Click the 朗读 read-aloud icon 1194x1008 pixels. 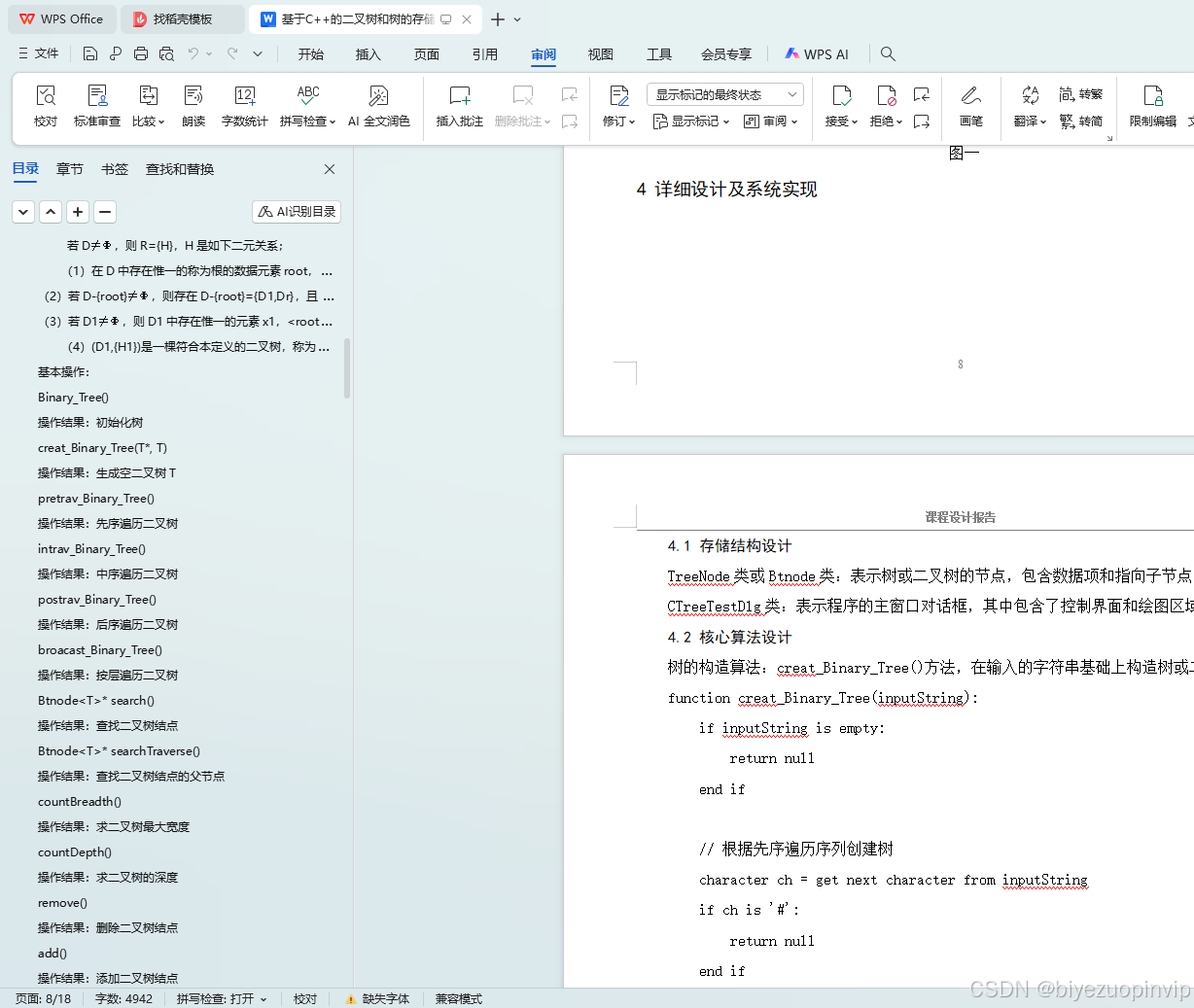pyautogui.click(x=193, y=95)
